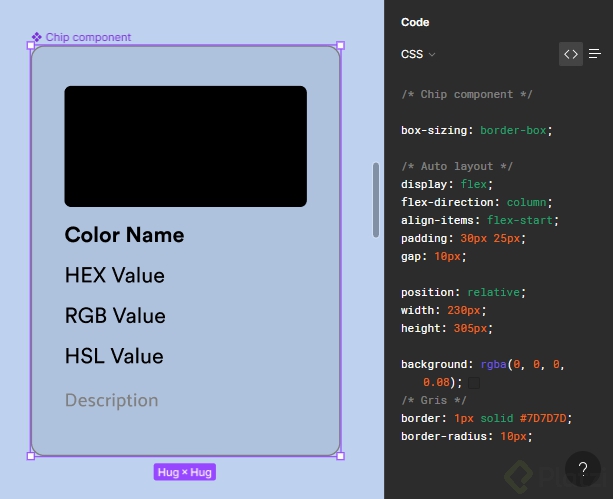Screen dimensions: 613x499
Task: Click the /* Chip component */ code comment
Action: [467, 94]
